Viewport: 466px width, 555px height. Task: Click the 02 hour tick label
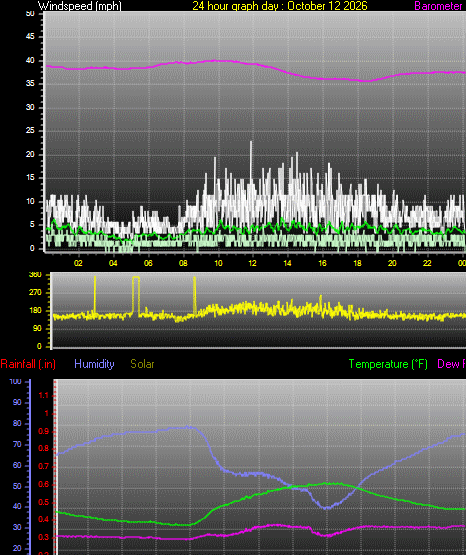click(x=78, y=263)
